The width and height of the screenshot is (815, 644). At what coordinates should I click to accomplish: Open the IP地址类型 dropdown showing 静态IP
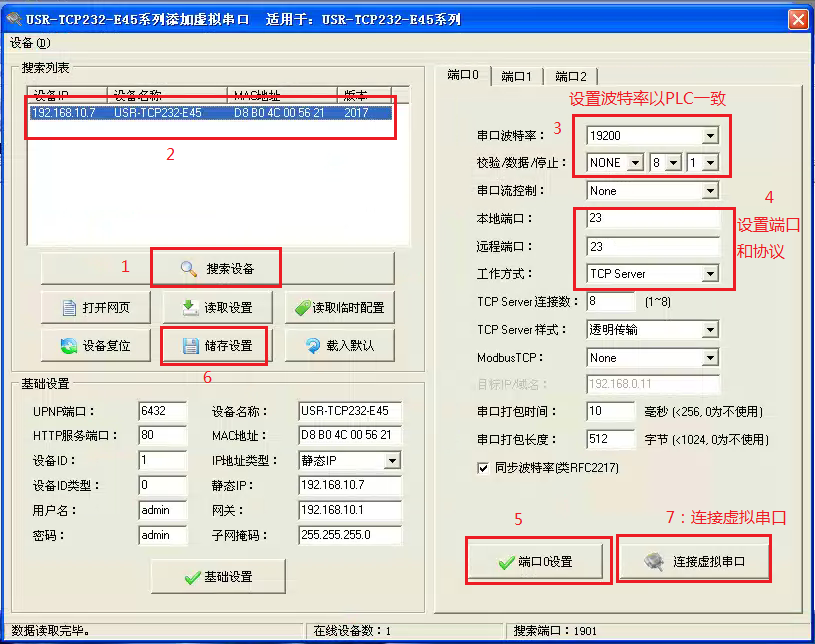tap(391, 461)
